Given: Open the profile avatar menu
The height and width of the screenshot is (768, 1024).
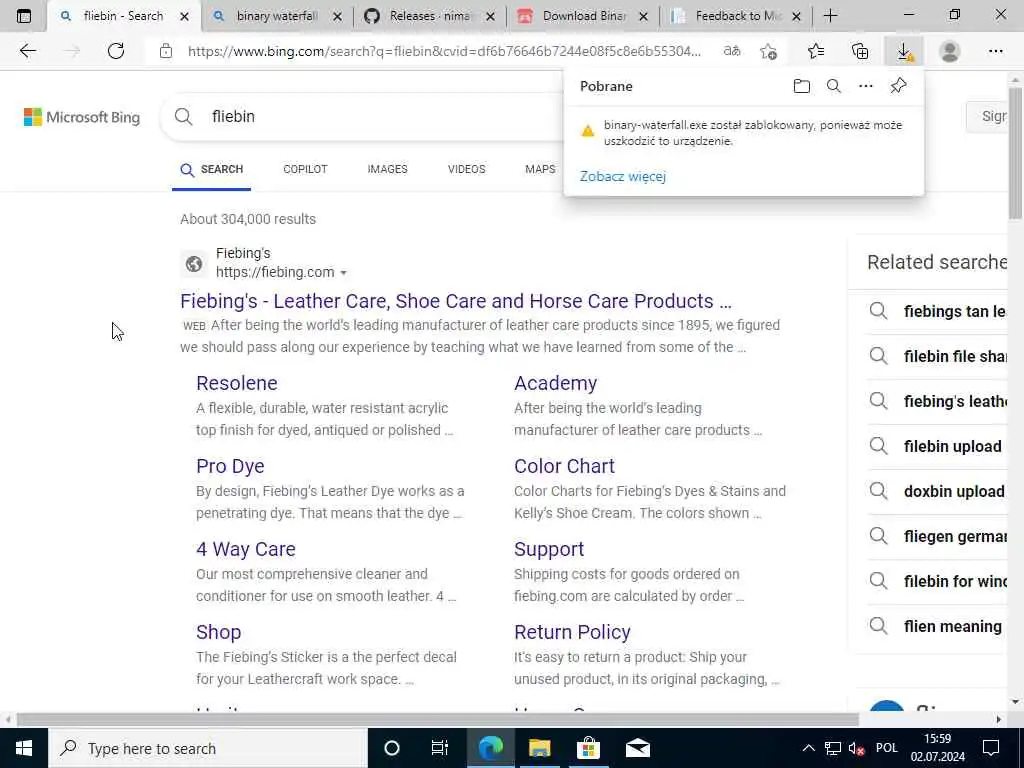Looking at the screenshot, I should pos(949,51).
